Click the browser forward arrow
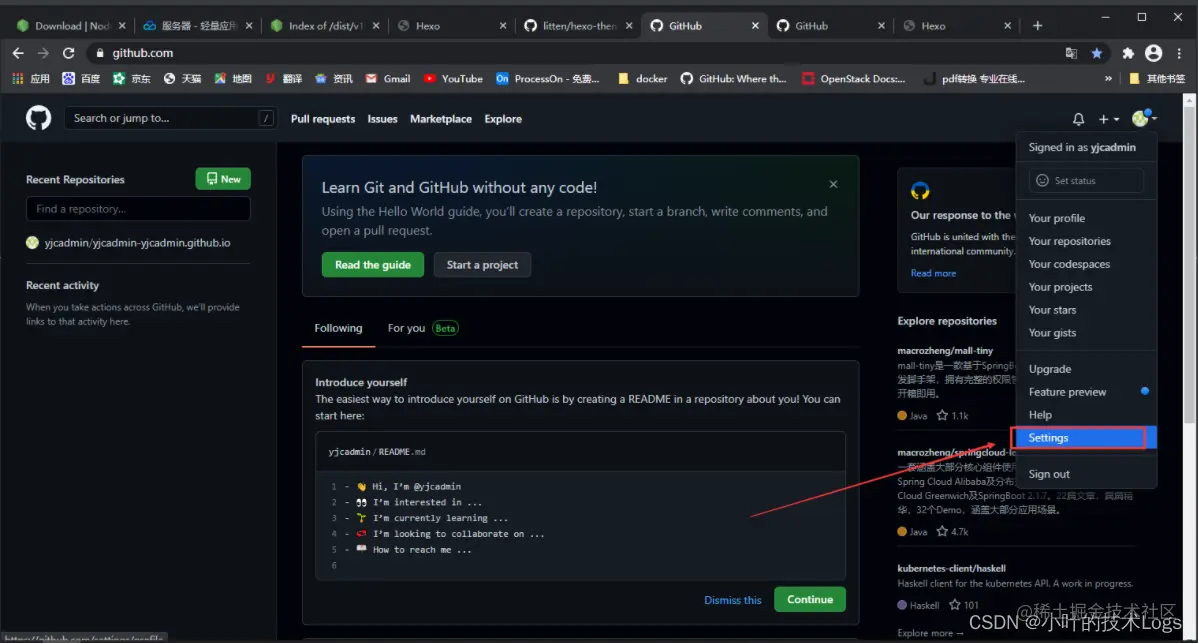This screenshot has width=1198, height=643. pos(43,53)
